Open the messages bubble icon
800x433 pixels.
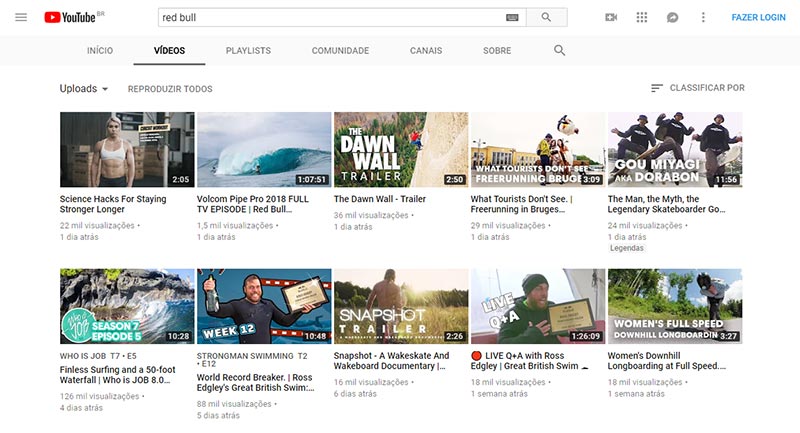[672, 17]
